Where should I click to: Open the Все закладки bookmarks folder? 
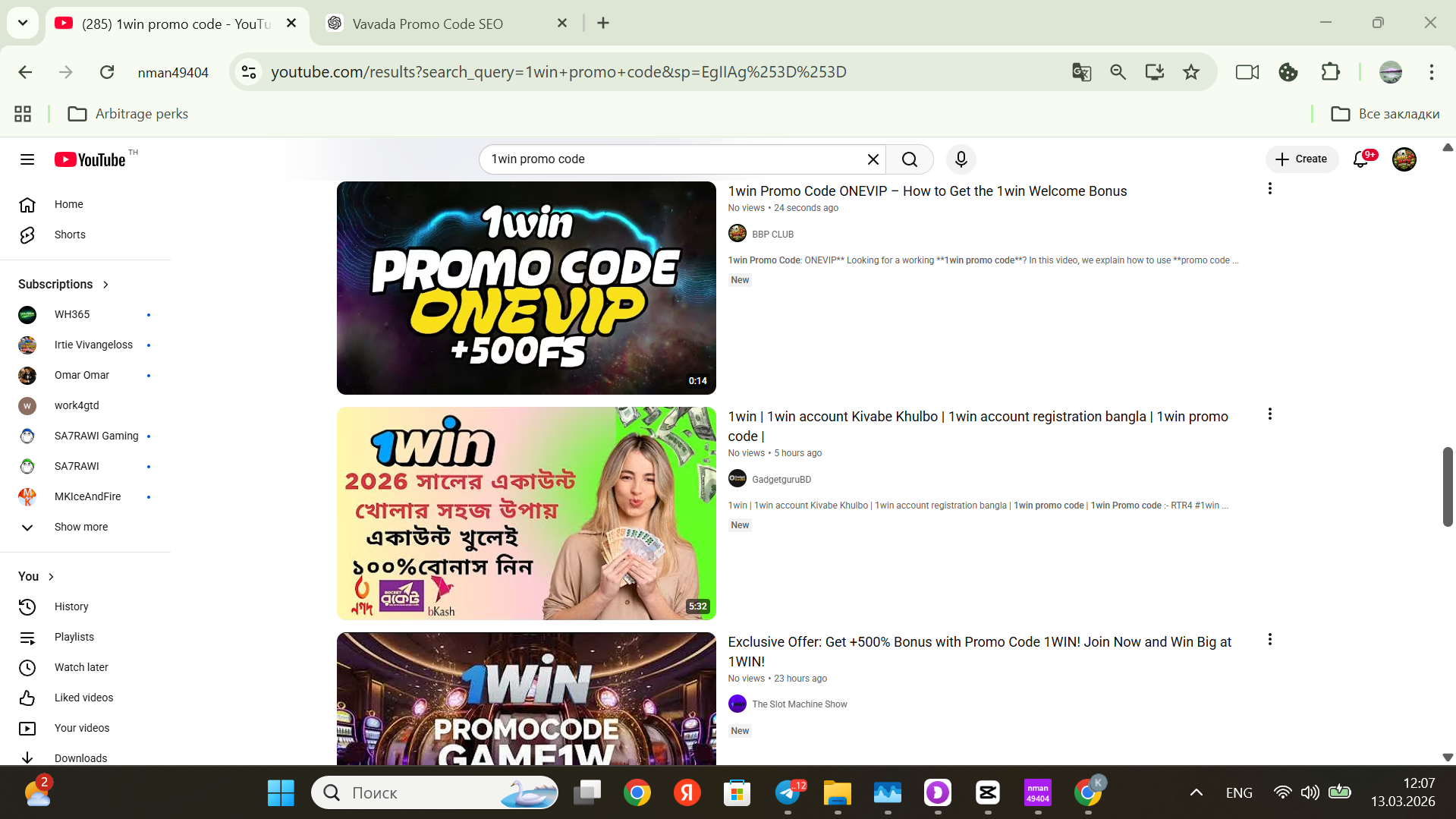pyautogui.click(x=1385, y=114)
